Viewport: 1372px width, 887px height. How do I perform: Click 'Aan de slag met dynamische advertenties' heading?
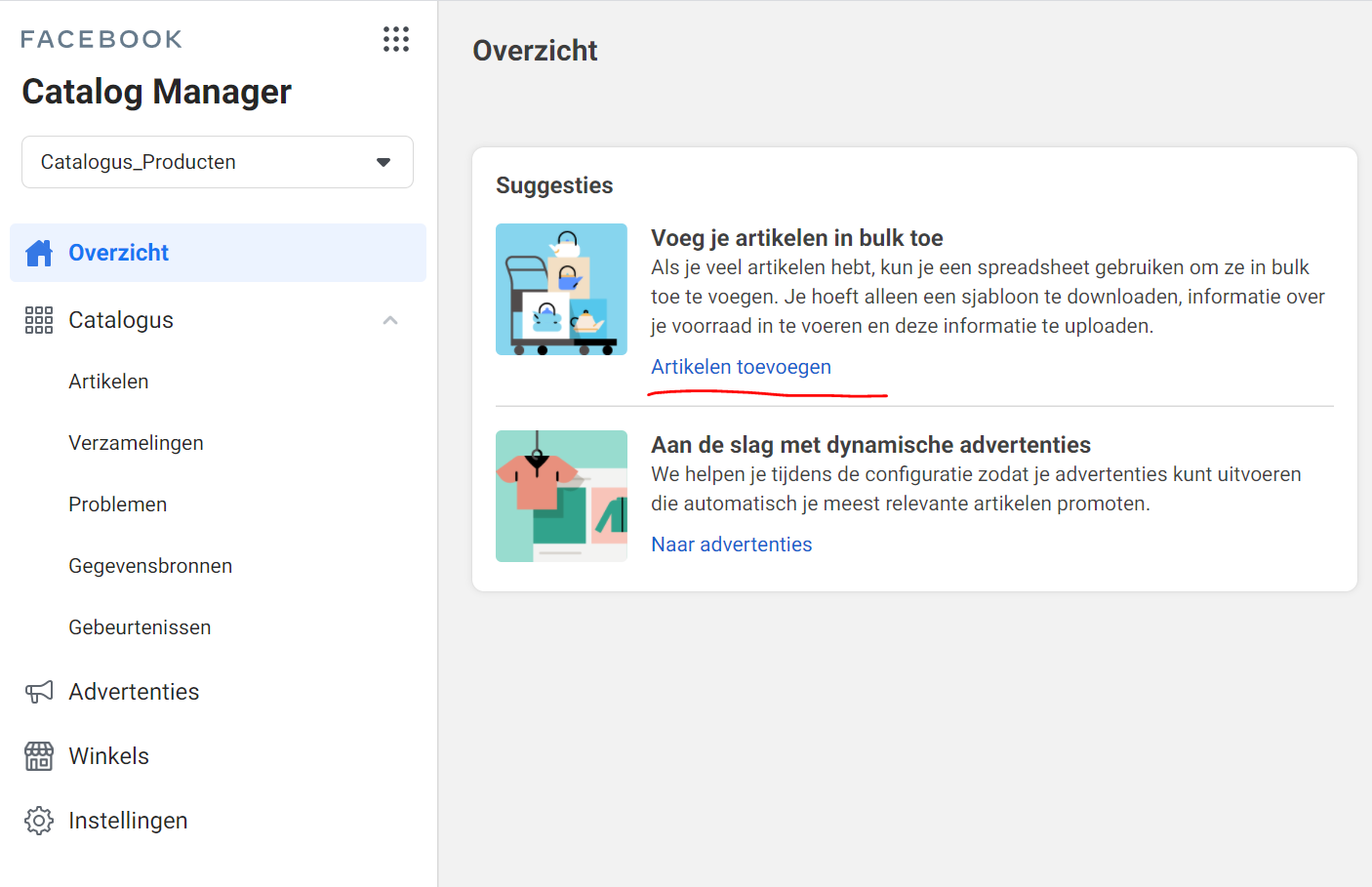click(x=870, y=445)
